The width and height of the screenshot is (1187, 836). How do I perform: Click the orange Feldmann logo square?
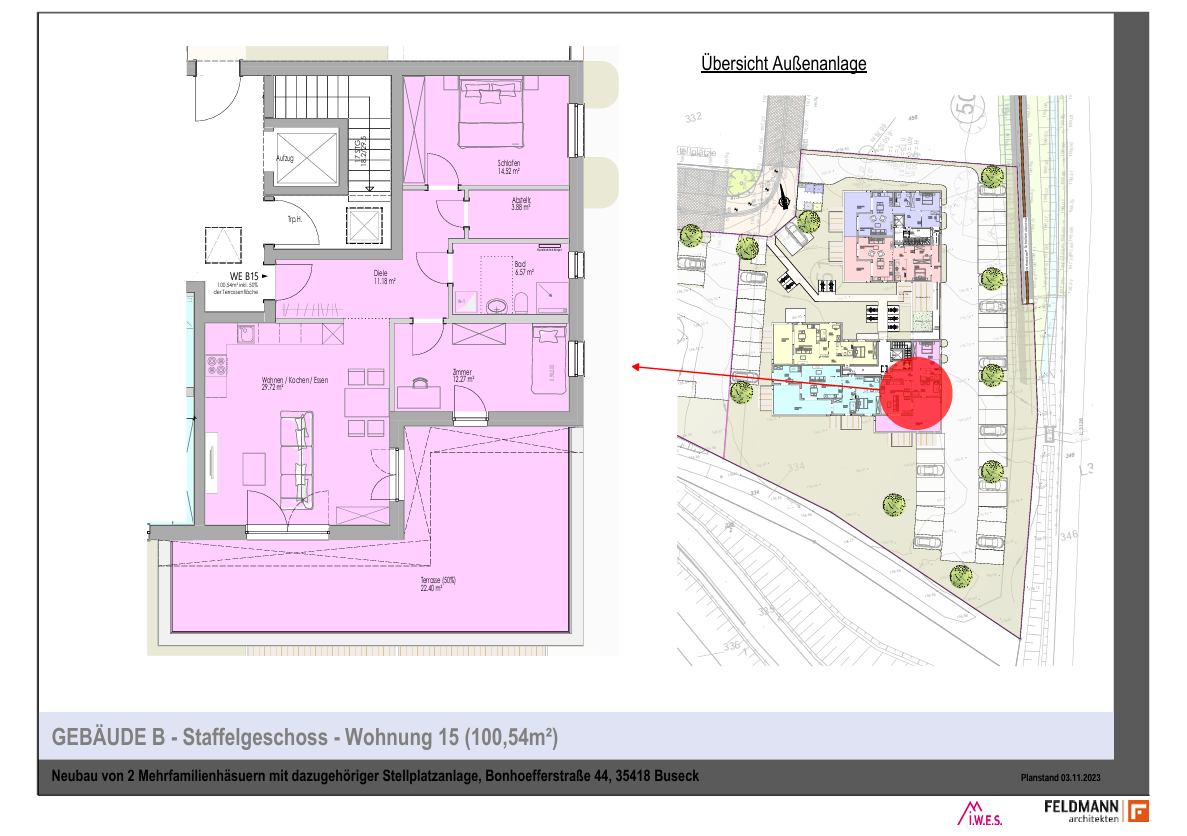pyautogui.click(x=1138, y=811)
